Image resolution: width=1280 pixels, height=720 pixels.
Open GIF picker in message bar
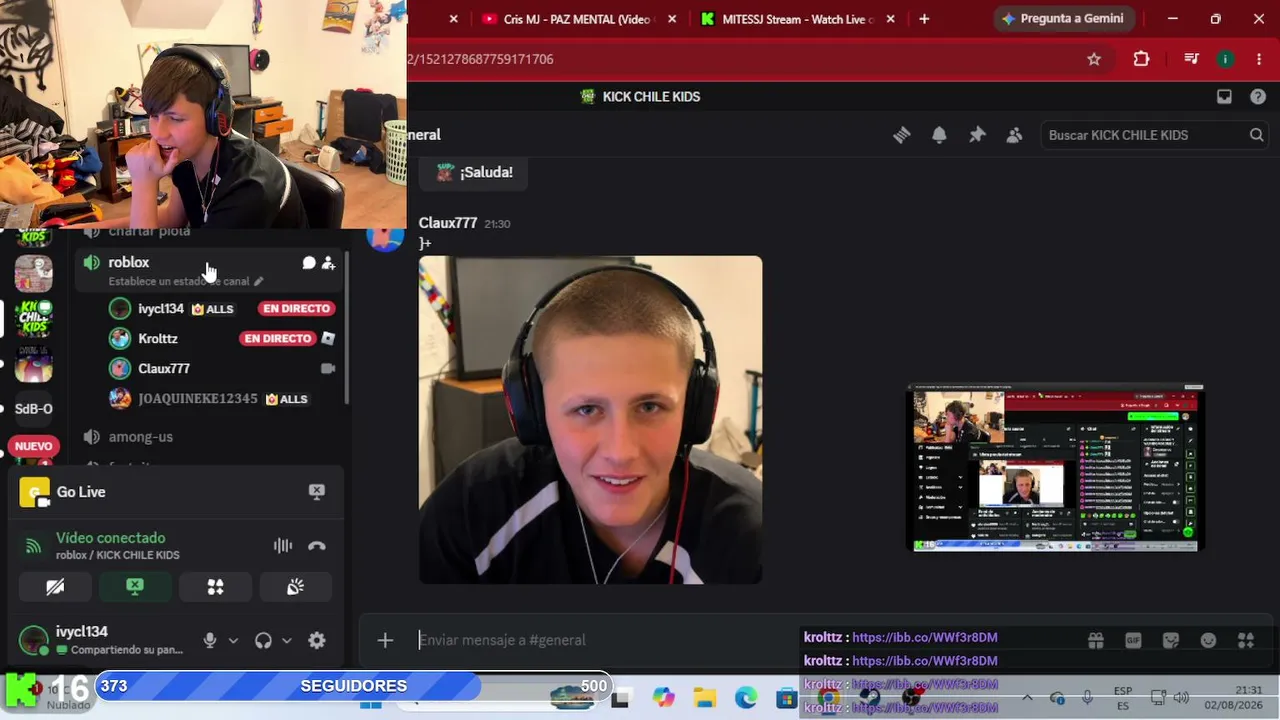point(1133,640)
